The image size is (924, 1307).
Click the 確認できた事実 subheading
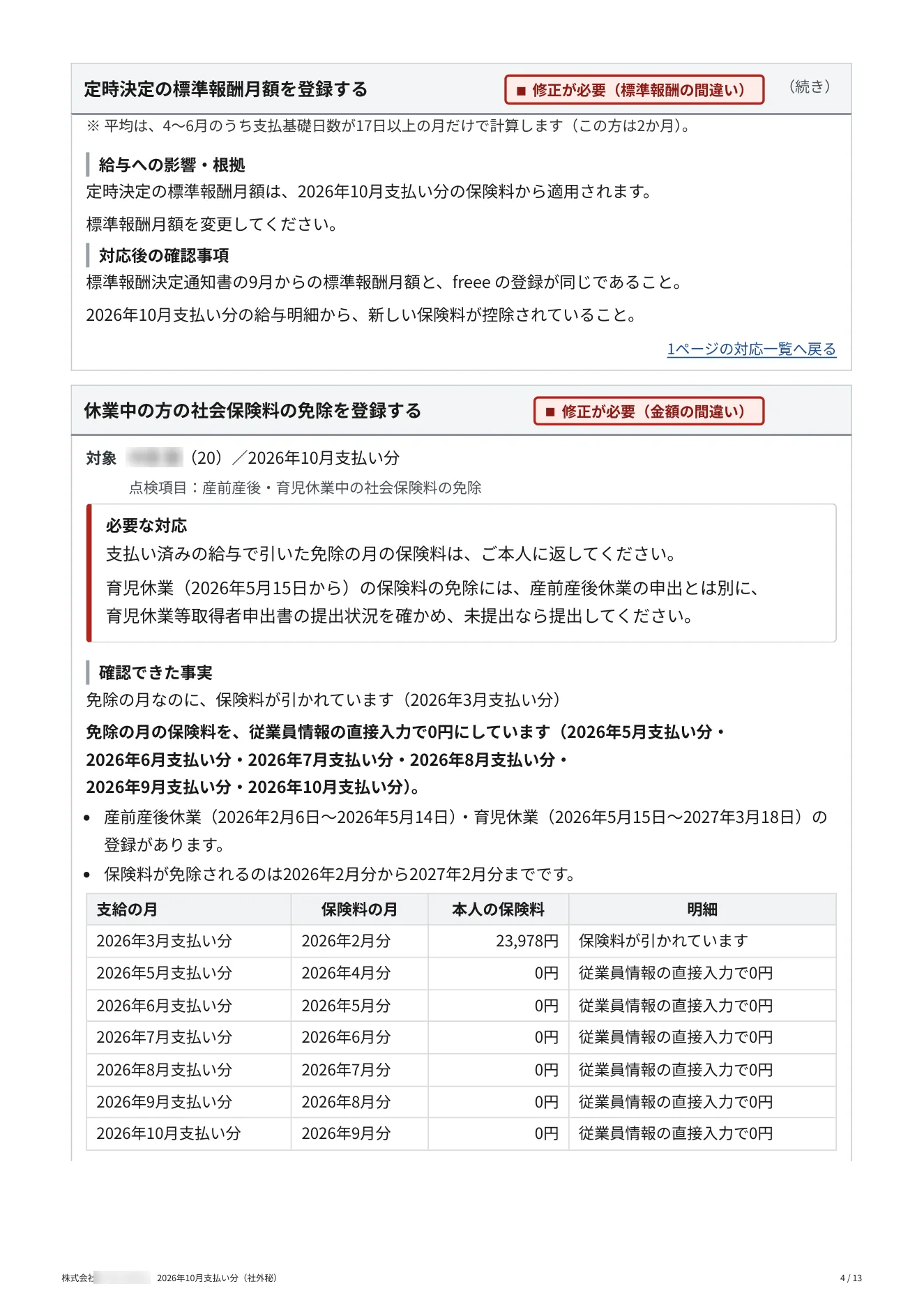(156, 672)
